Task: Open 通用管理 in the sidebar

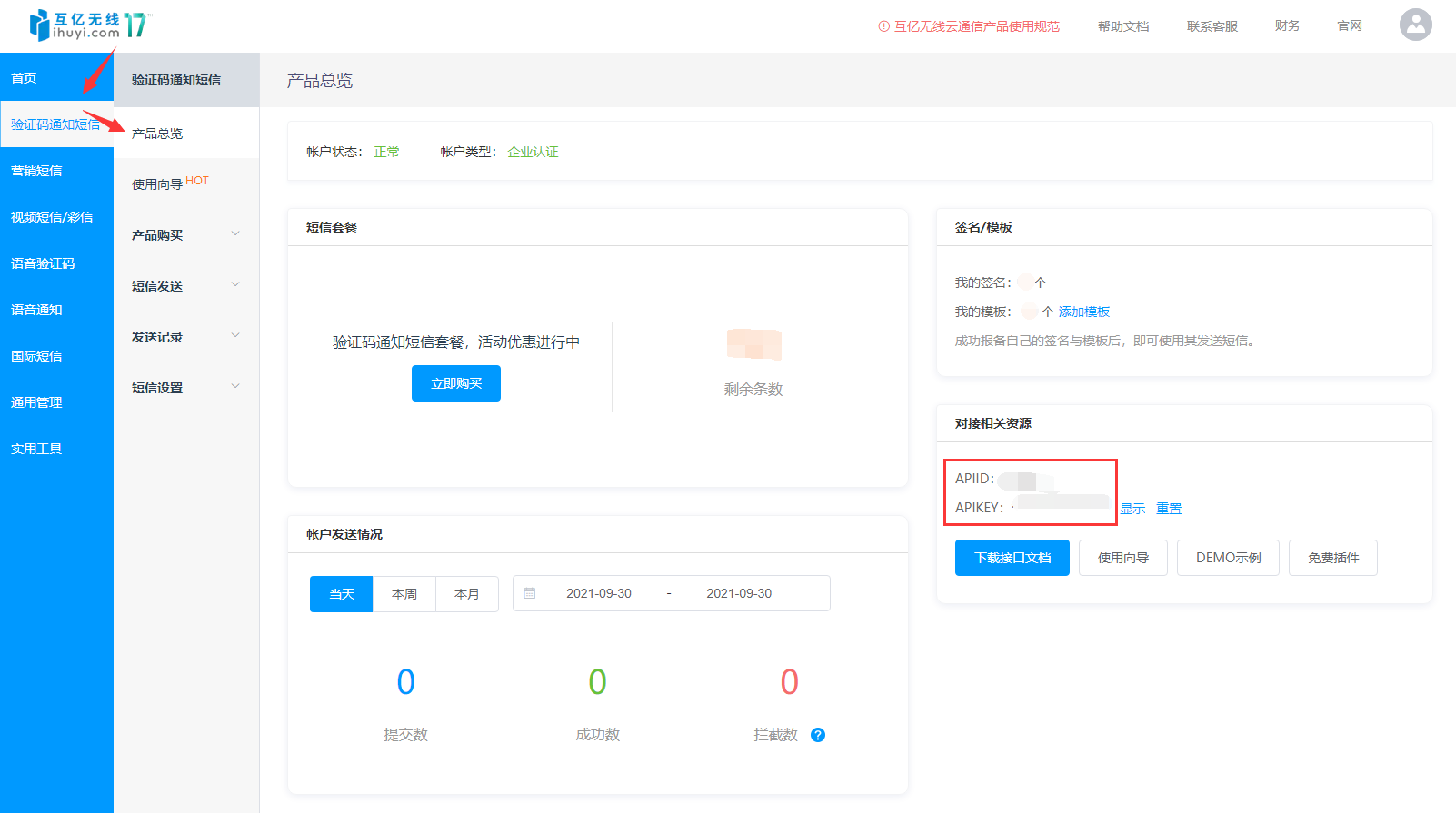Action: click(56, 402)
